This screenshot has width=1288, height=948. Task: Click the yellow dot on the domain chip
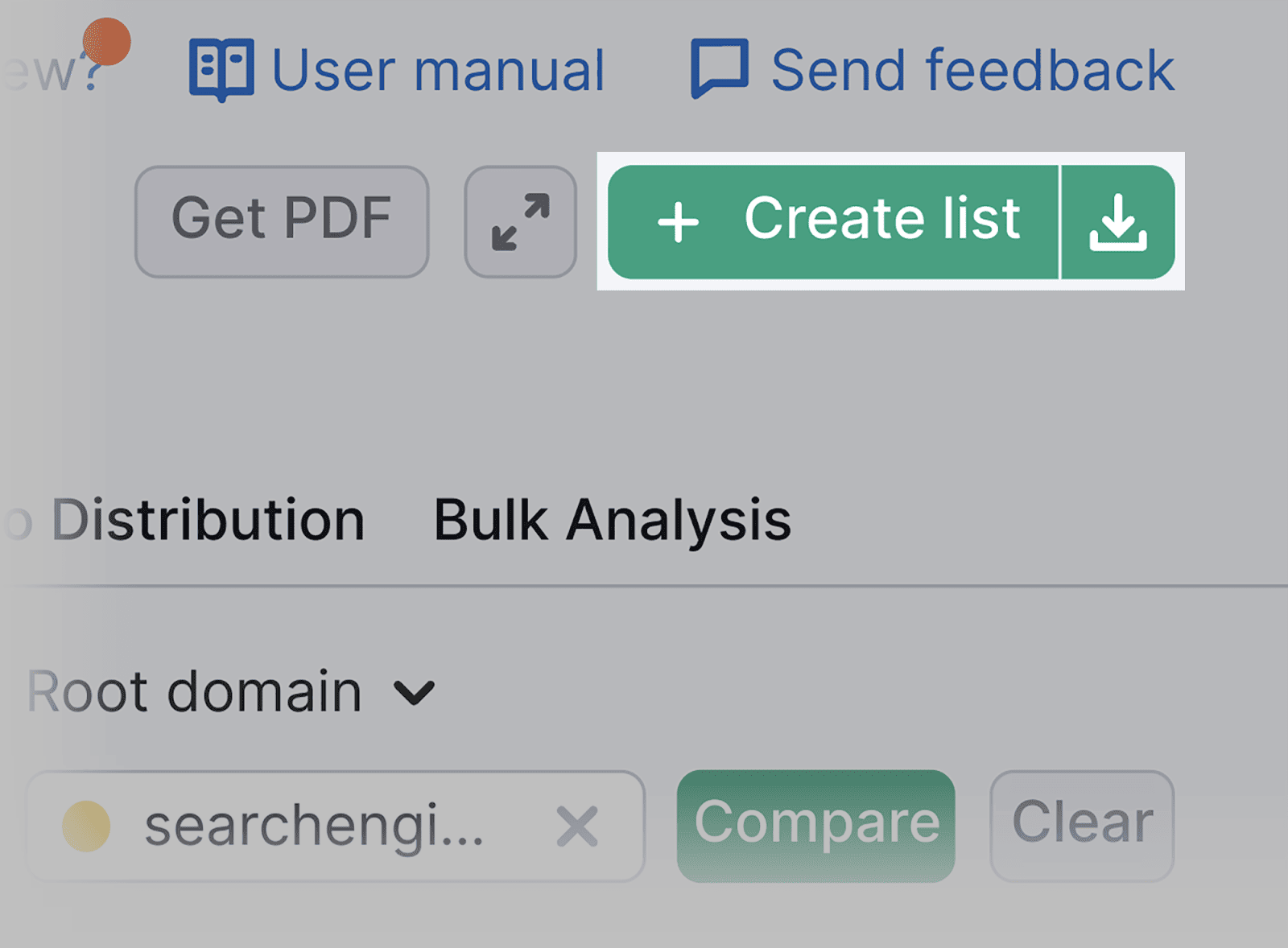85,826
